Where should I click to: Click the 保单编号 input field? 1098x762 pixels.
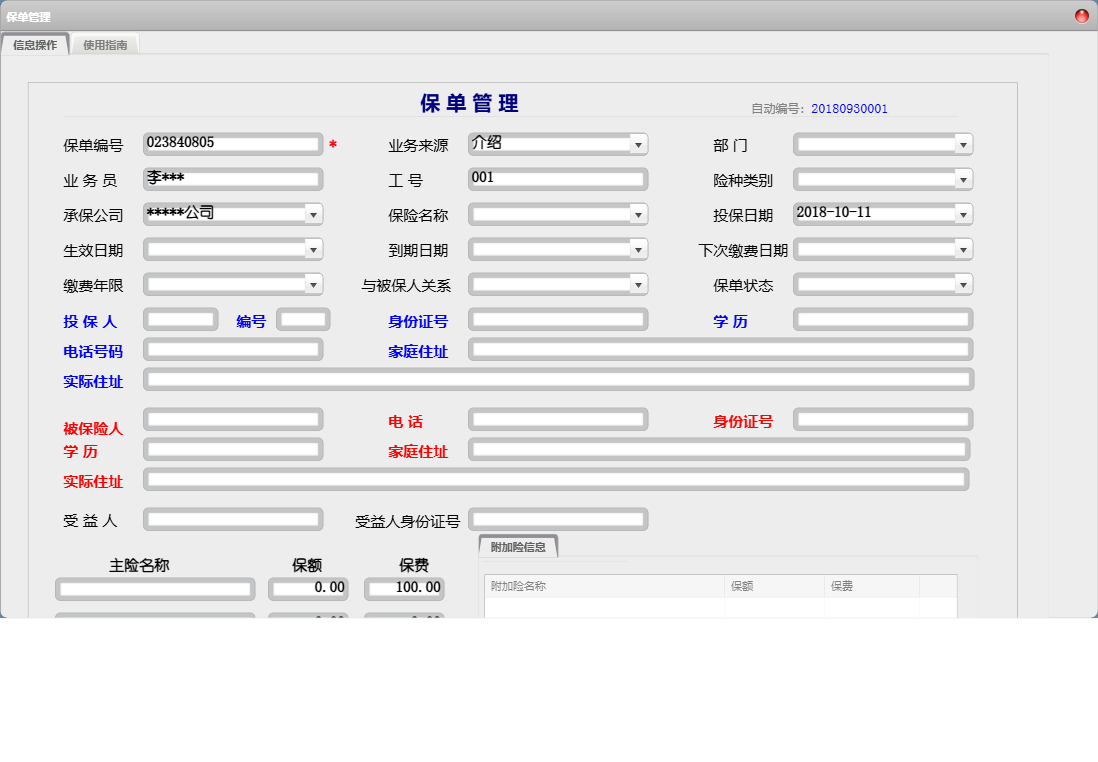[x=232, y=144]
